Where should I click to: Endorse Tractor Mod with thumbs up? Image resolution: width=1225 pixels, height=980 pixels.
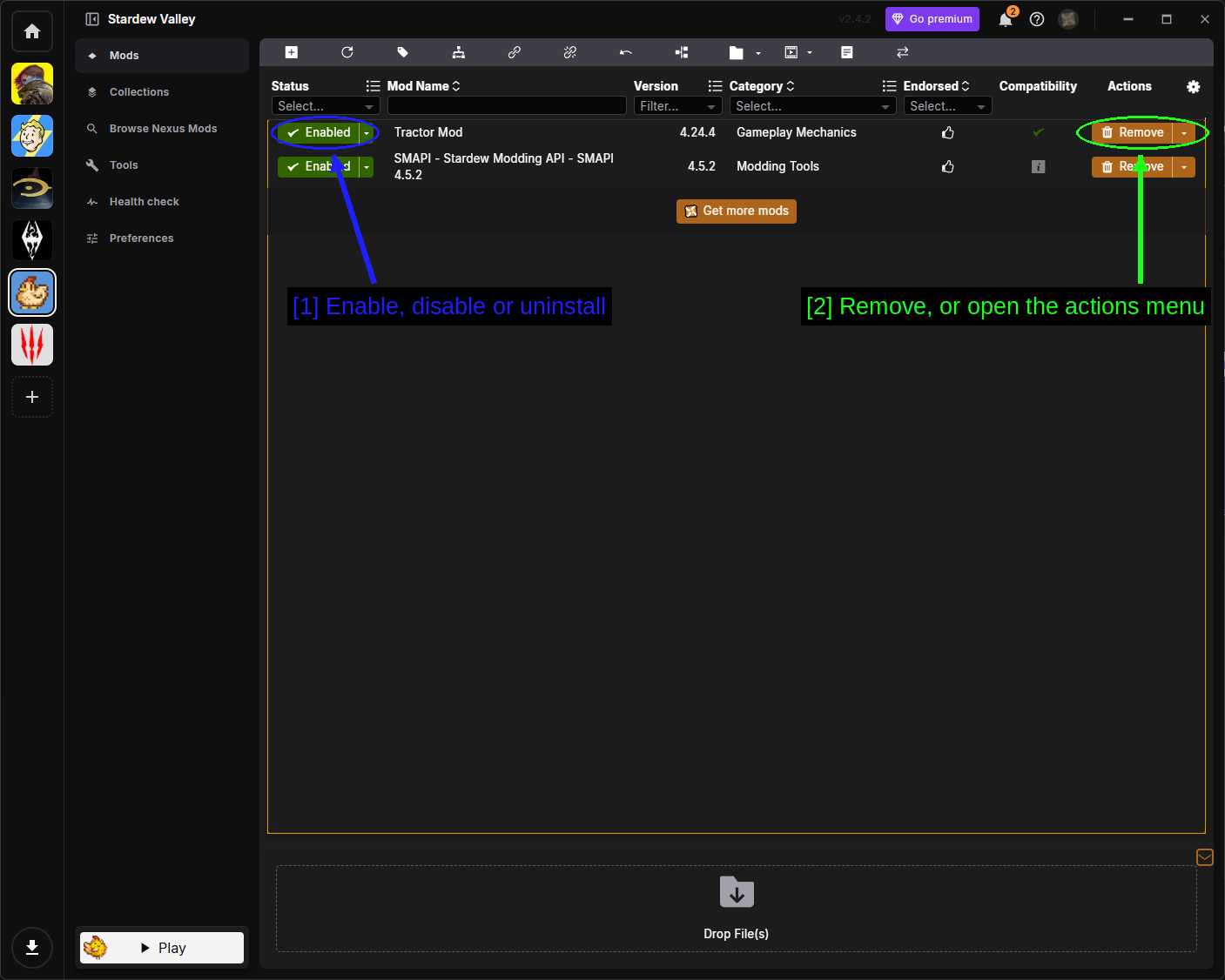click(x=948, y=132)
